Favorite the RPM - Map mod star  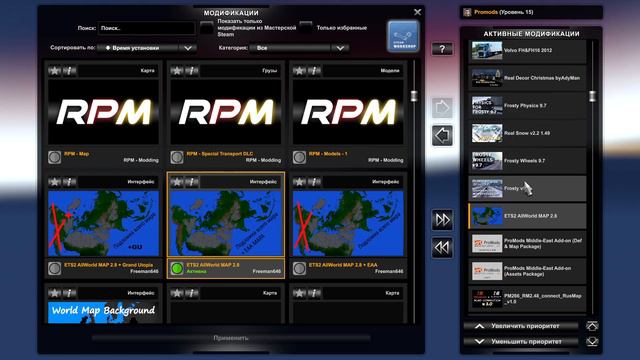[x=54, y=71]
